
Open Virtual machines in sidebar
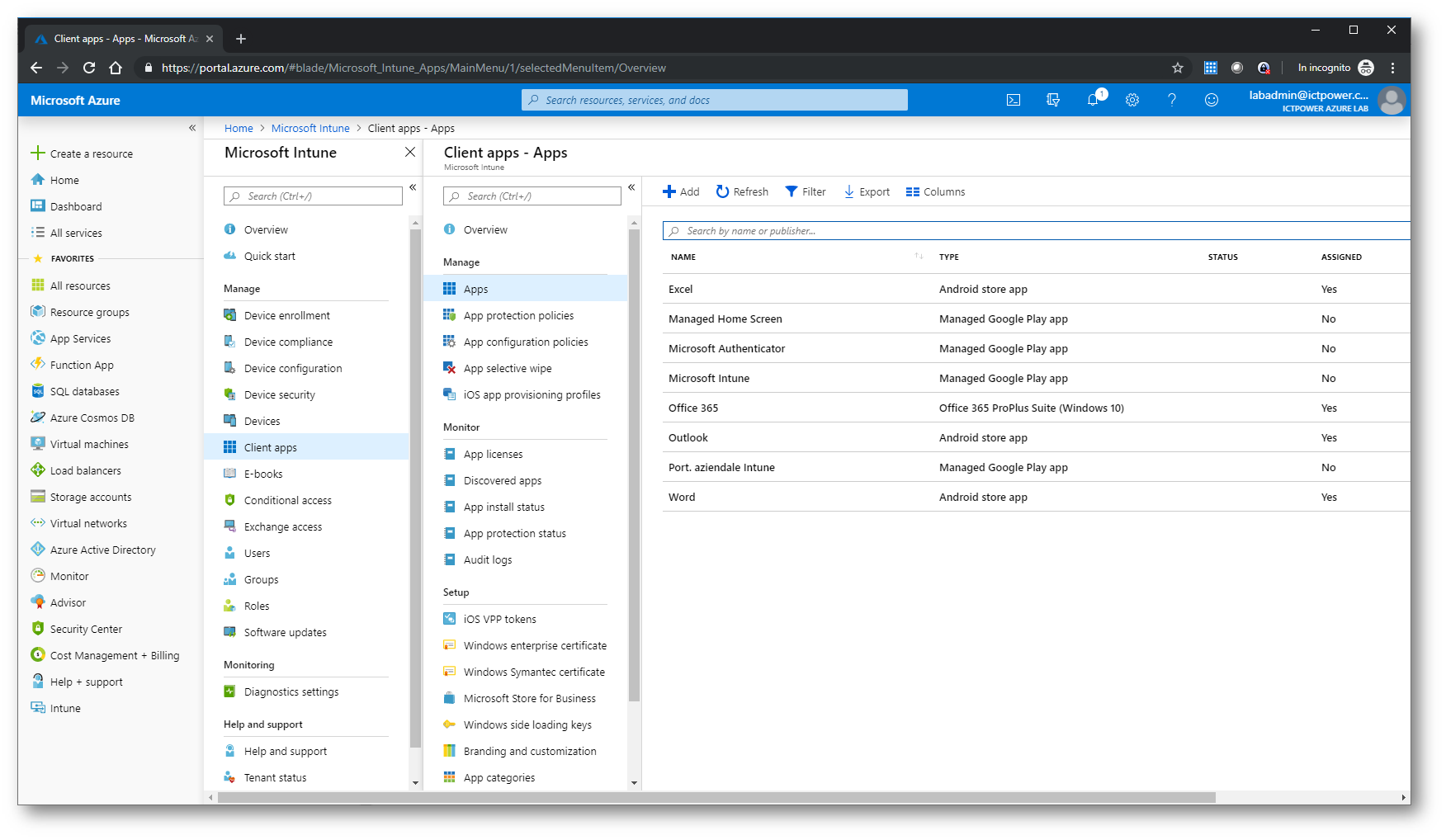click(x=79, y=444)
